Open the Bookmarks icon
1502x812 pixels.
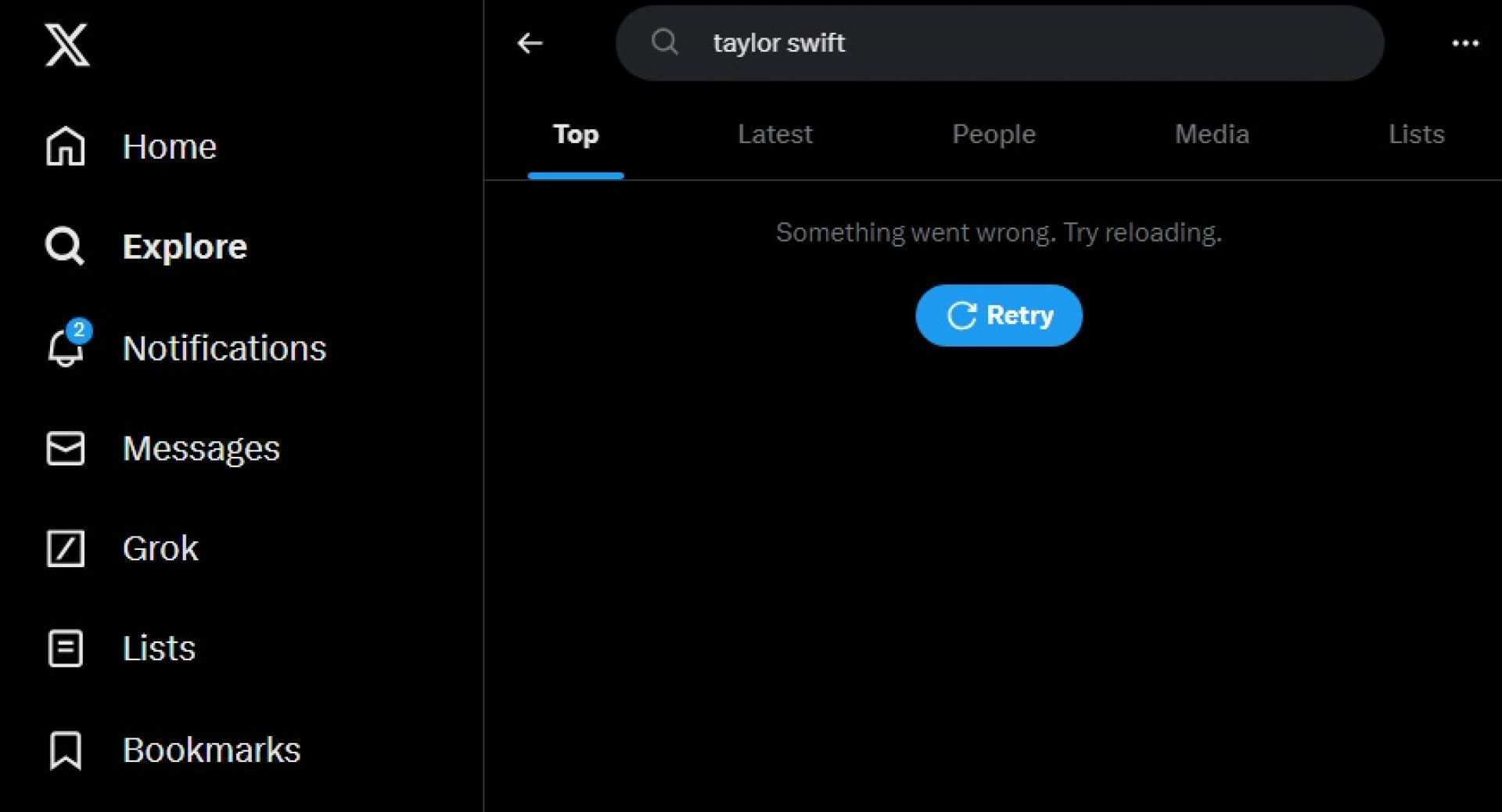tap(66, 749)
